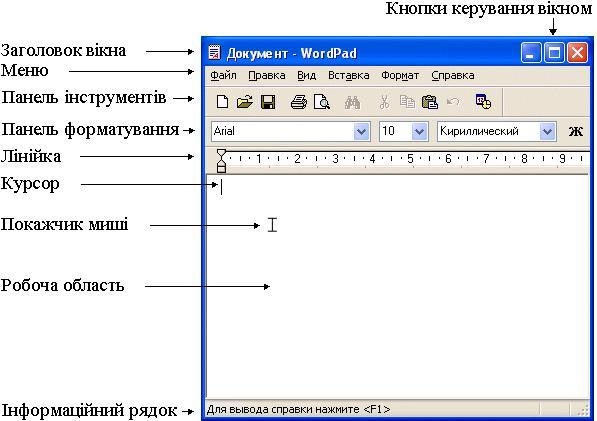597x421 pixels.
Task: Create a new document with the New icon
Action: point(222,102)
